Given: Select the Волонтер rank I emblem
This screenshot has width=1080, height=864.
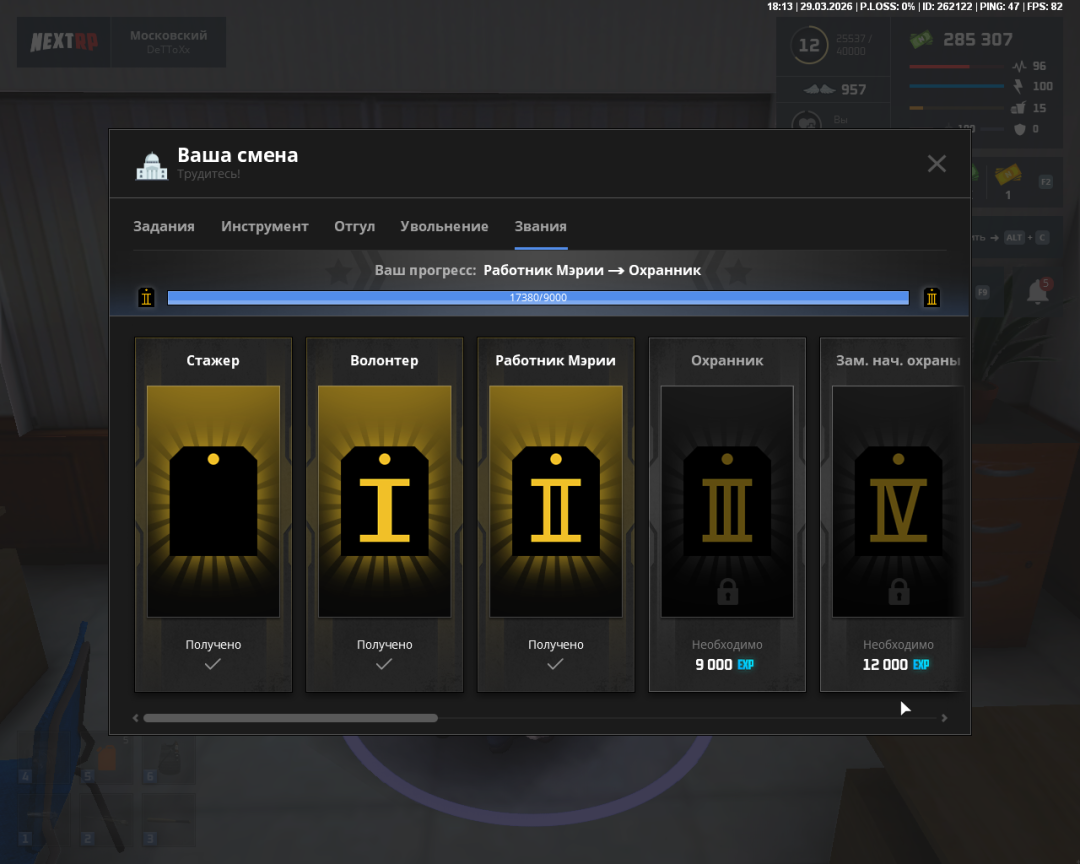Looking at the screenshot, I should pos(384,501).
